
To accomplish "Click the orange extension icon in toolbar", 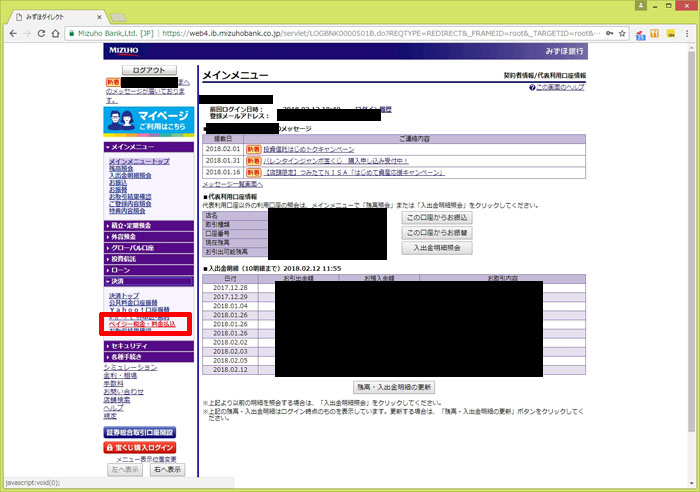I will coord(654,33).
